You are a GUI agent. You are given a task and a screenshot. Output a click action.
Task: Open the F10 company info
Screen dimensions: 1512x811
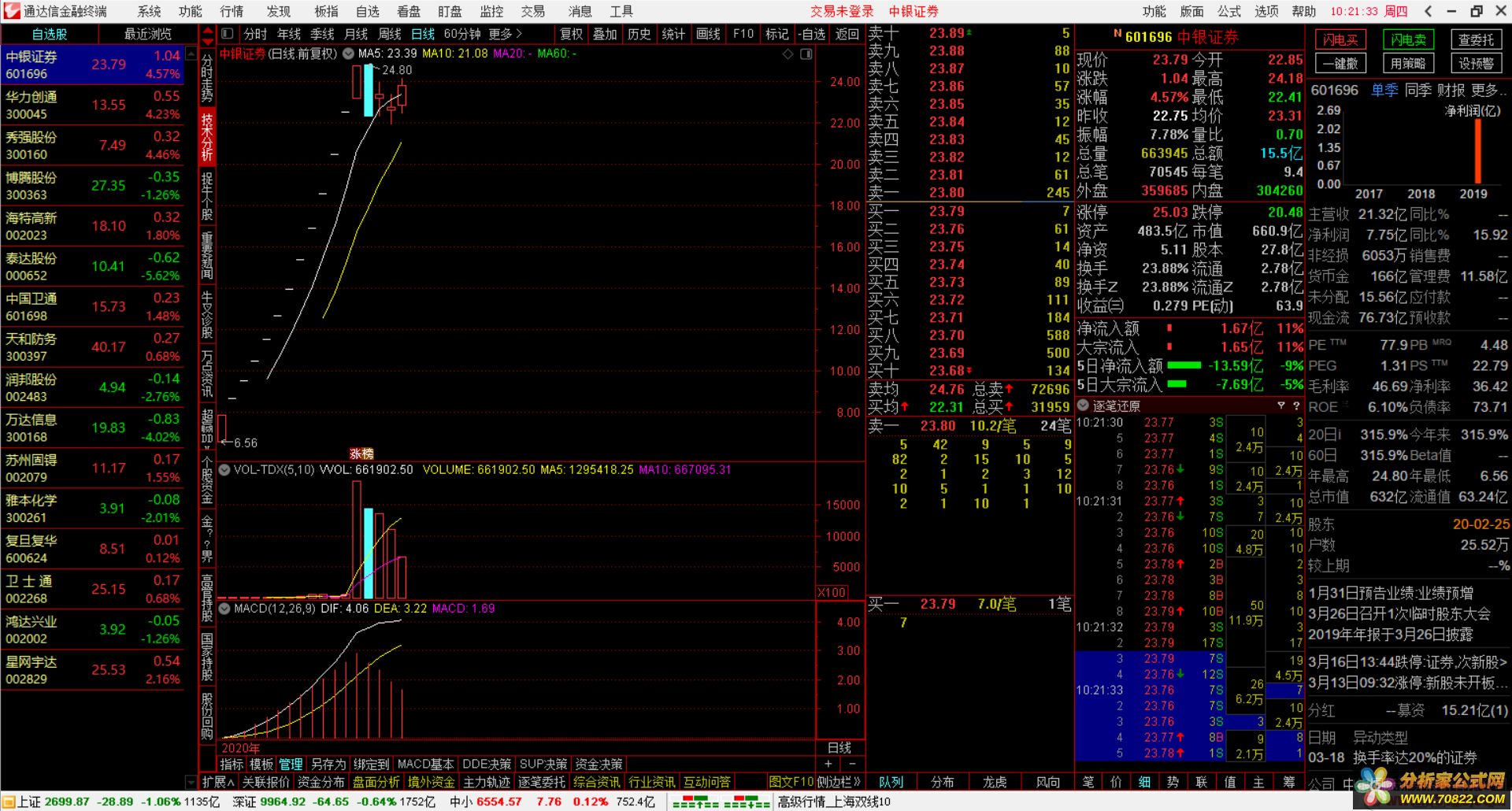(x=743, y=34)
